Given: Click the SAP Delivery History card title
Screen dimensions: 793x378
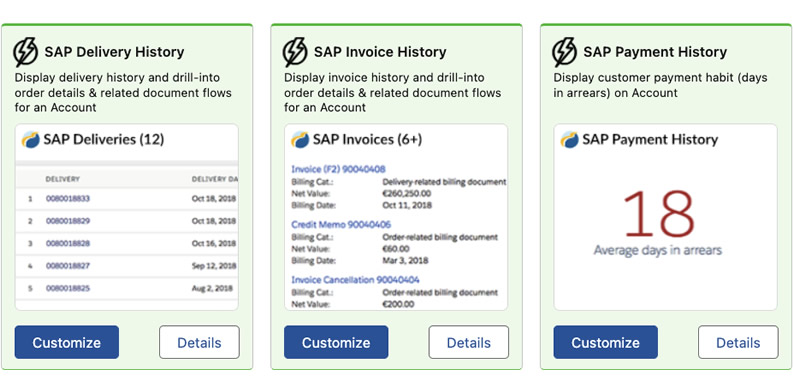Looking at the screenshot, I should (114, 52).
